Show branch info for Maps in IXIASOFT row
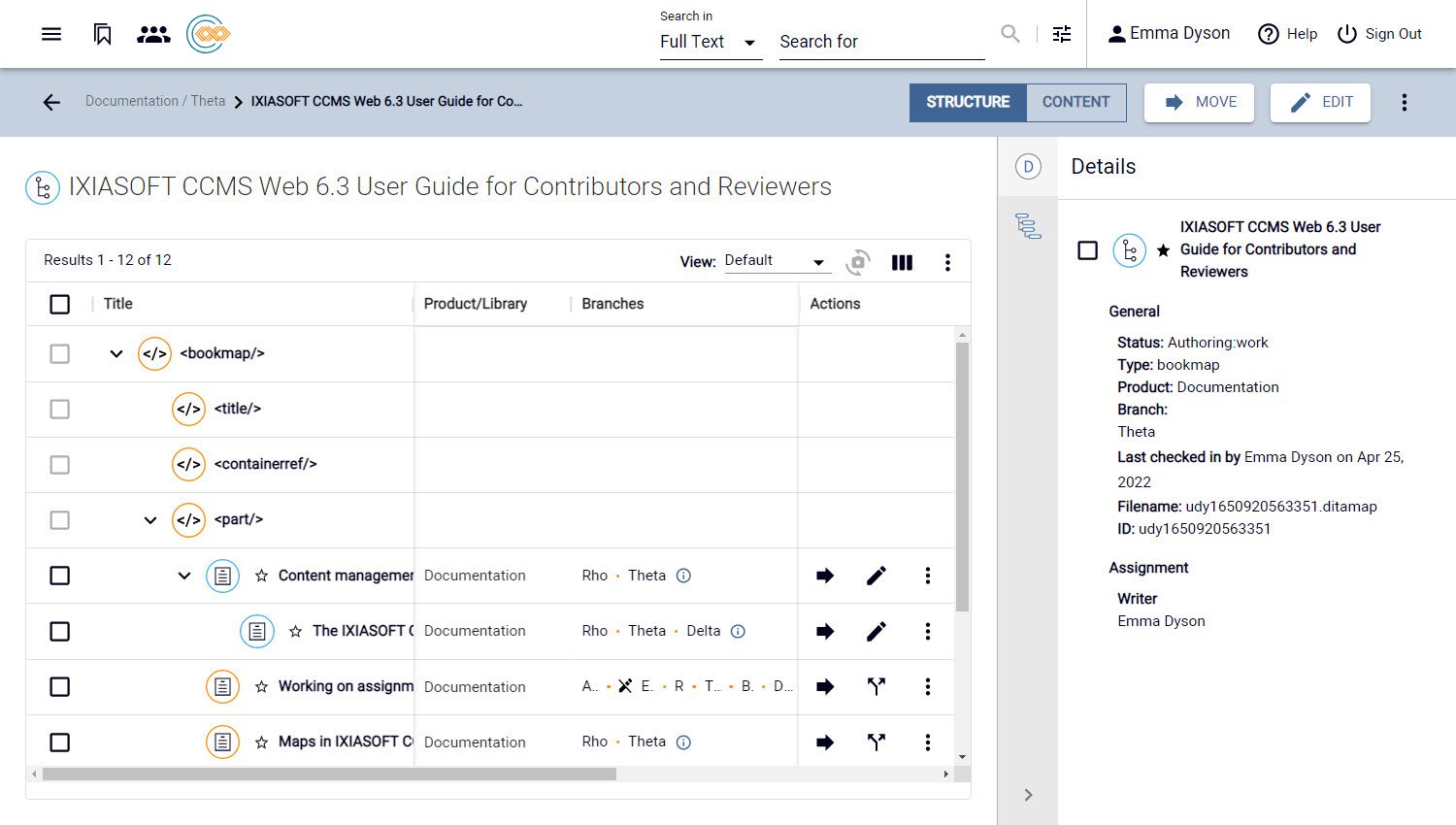The width and height of the screenshot is (1456, 825). [x=683, y=742]
